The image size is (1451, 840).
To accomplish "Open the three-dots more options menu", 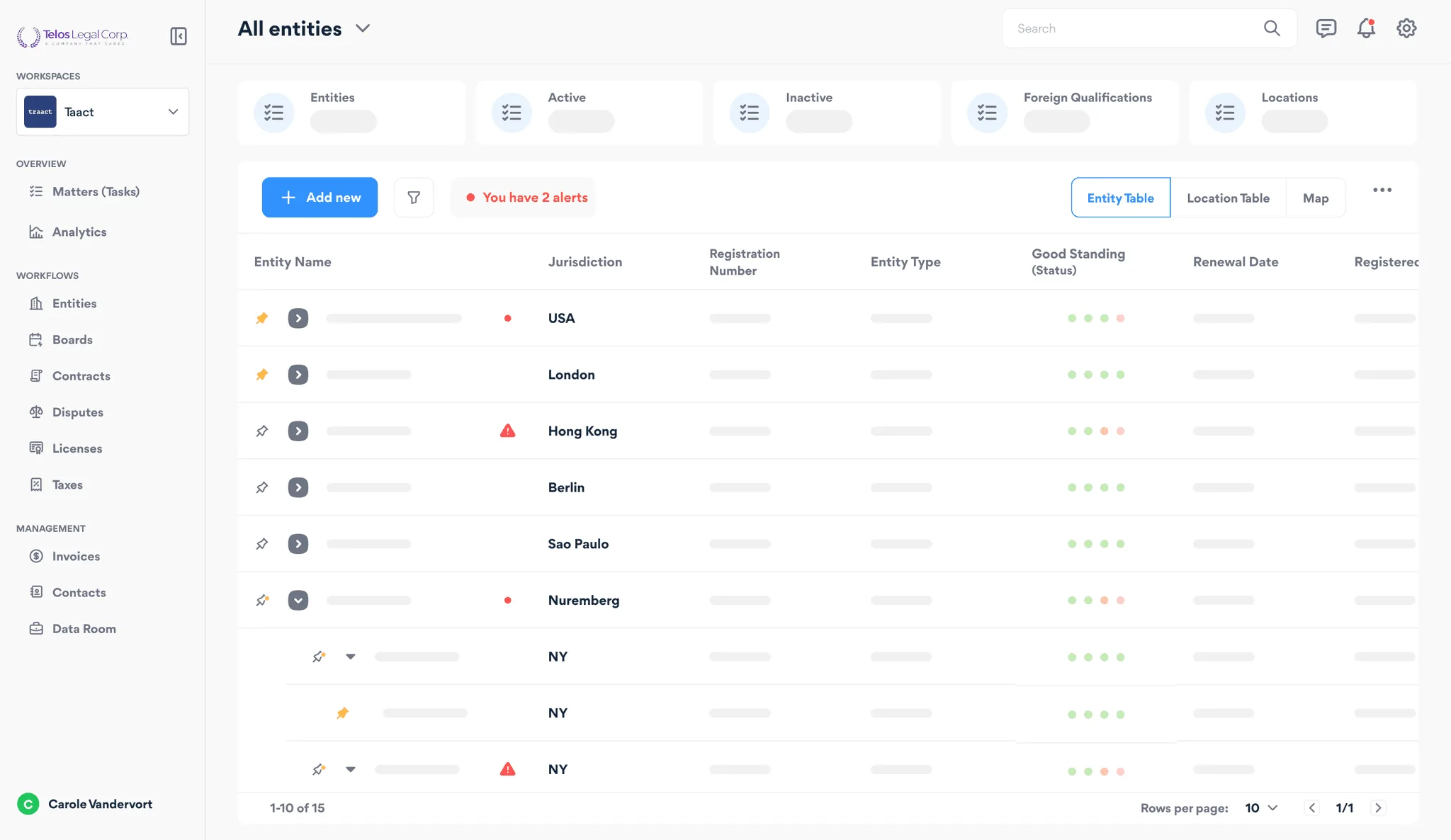I will pyautogui.click(x=1382, y=190).
